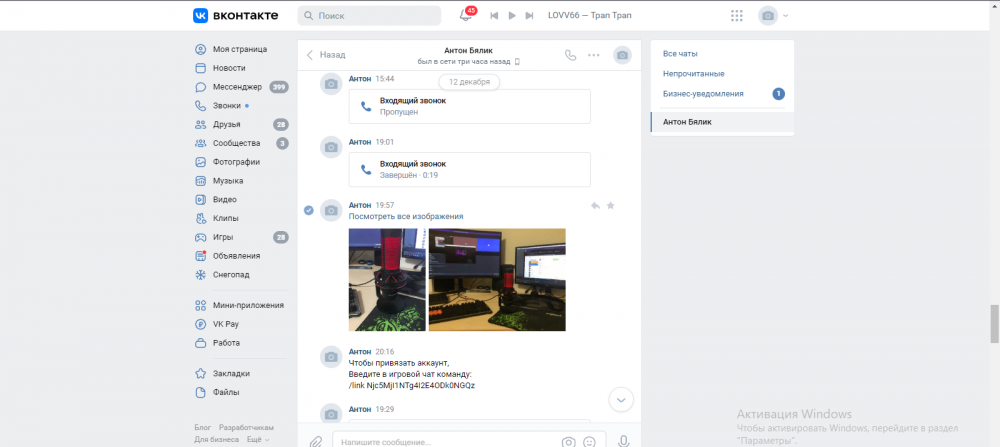Start a call with the phone icon
Image resolution: width=1000 pixels, height=447 pixels.
tap(571, 55)
